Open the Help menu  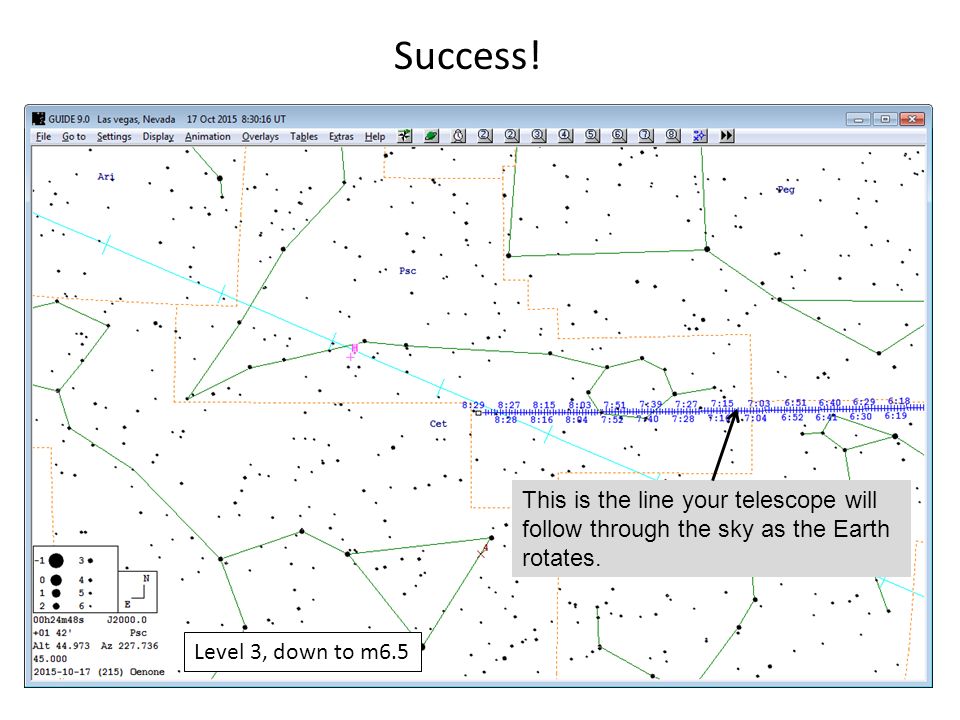(x=375, y=137)
